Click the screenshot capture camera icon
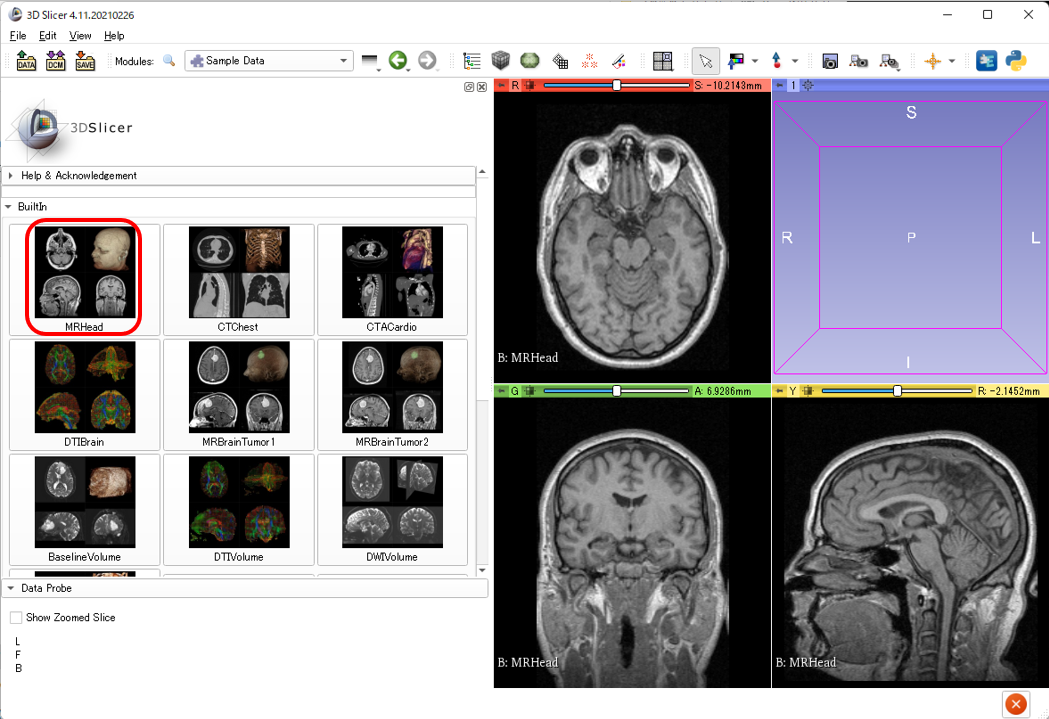The image size is (1049, 719). (x=829, y=61)
